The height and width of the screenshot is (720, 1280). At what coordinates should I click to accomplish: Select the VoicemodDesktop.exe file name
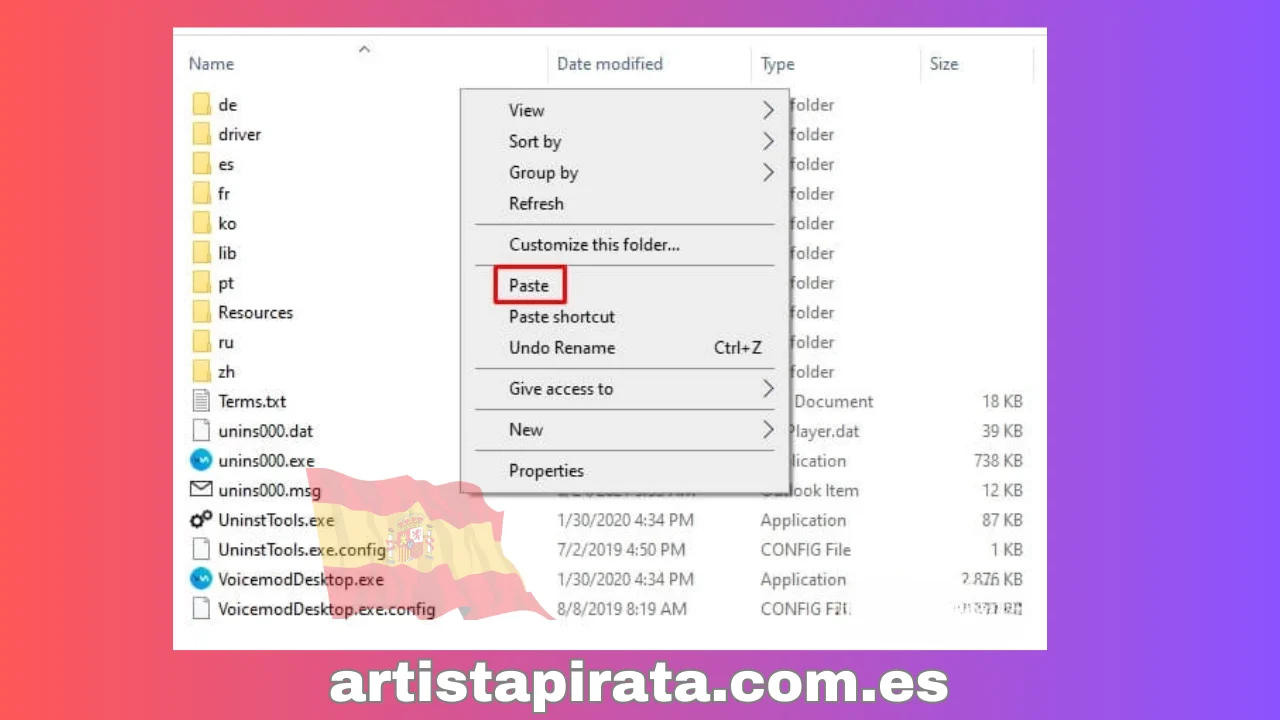(301, 579)
